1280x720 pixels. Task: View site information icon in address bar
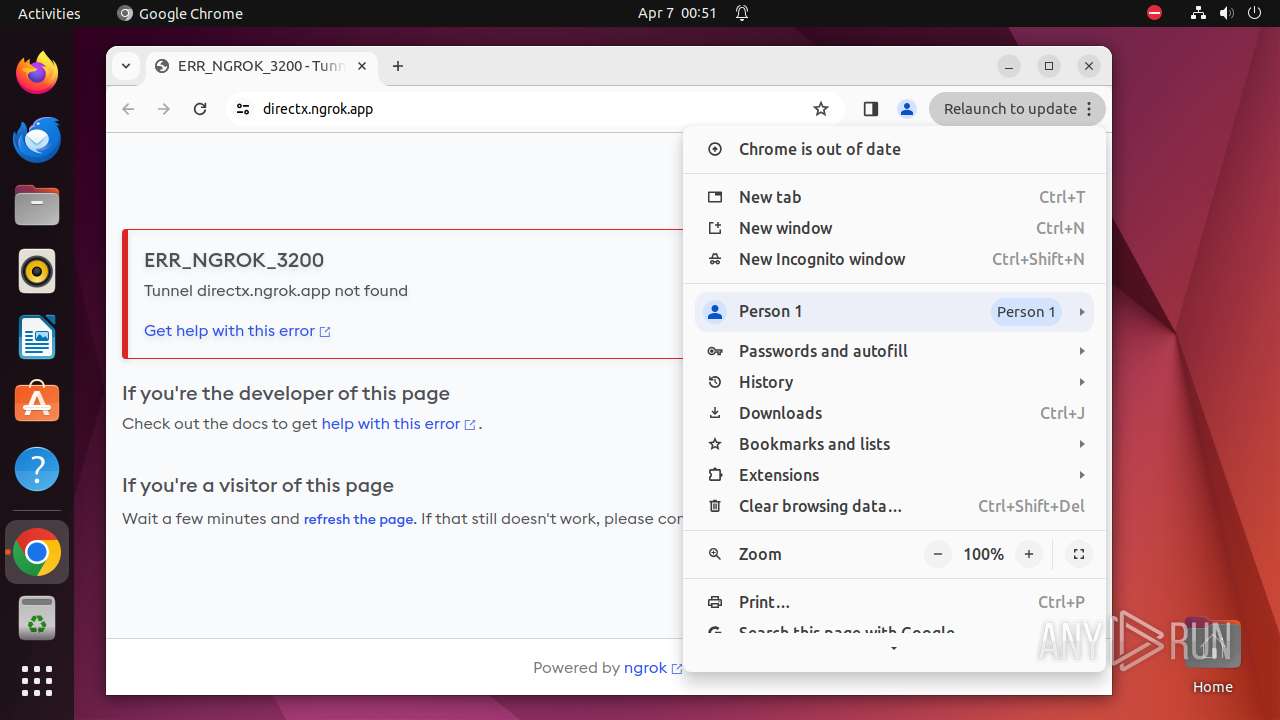click(243, 109)
